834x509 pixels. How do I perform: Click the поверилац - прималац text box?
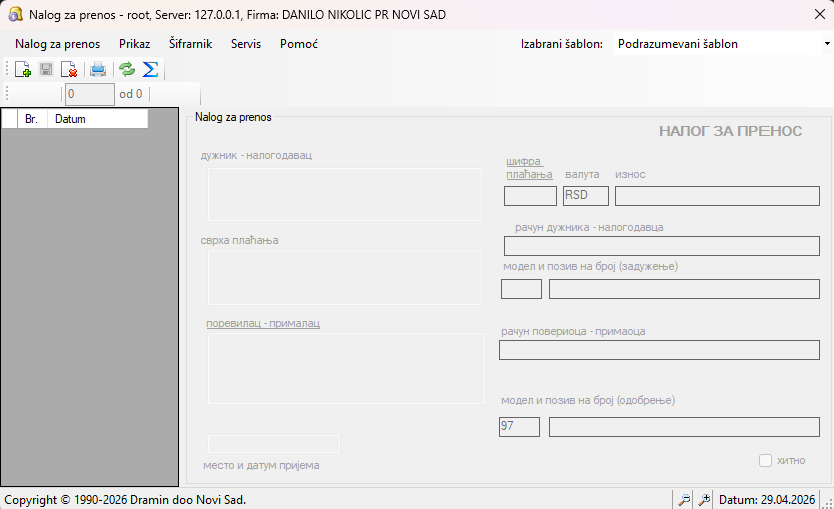(x=346, y=368)
